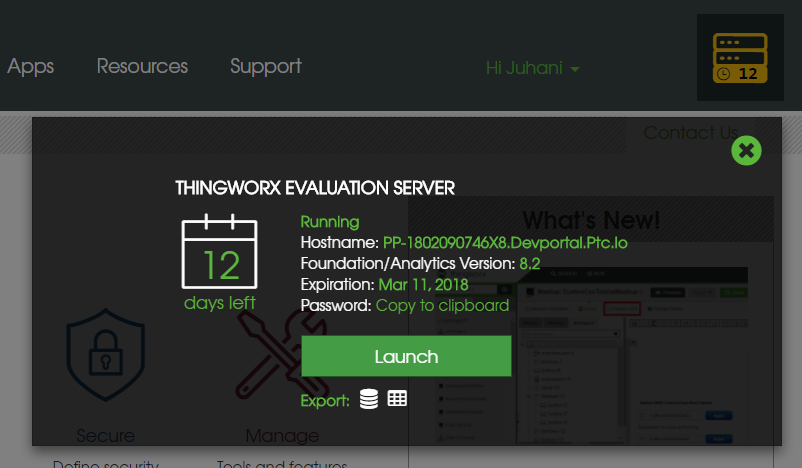Export the database using stacked disks icon
The width and height of the screenshot is (802, 468).
pos(369,399)
